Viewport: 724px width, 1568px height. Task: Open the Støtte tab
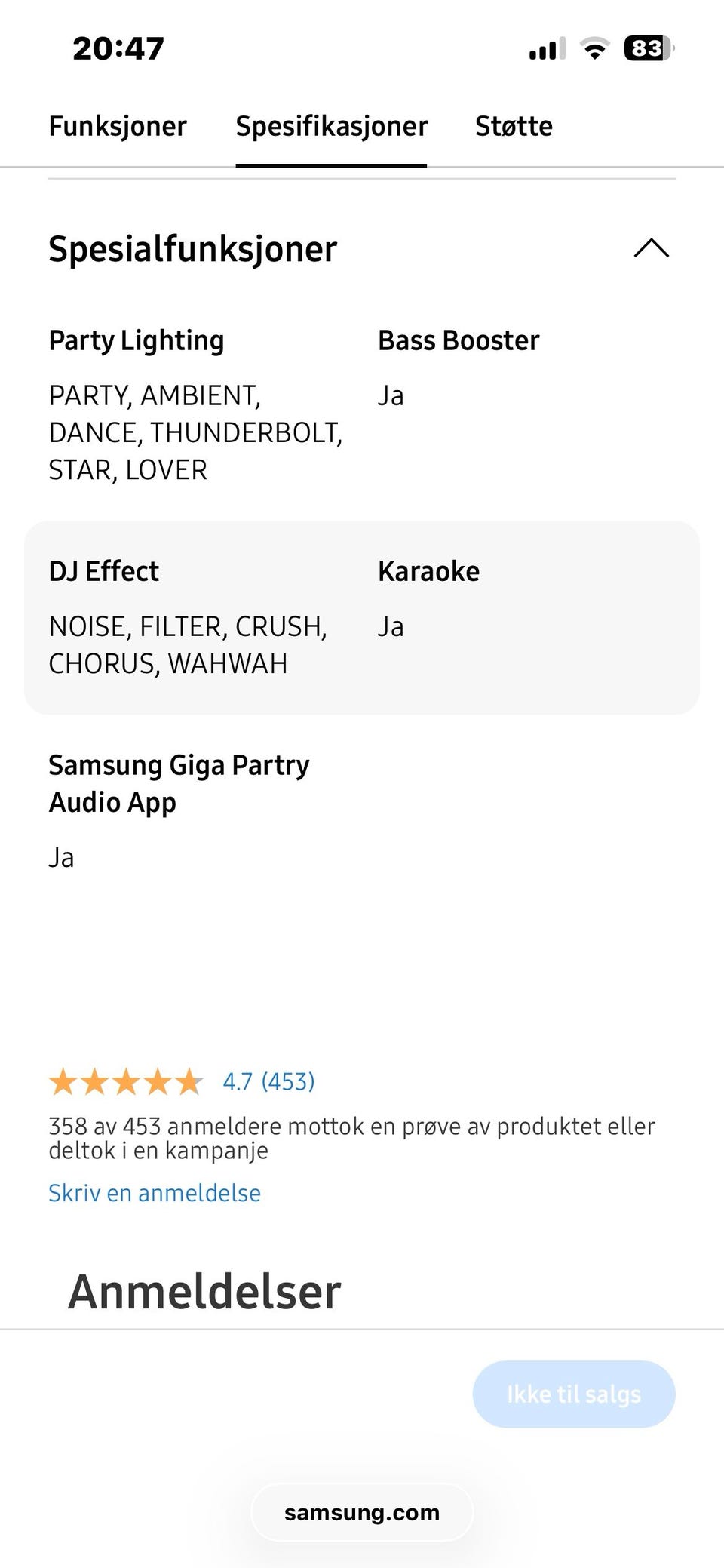[x=514, y=126]
